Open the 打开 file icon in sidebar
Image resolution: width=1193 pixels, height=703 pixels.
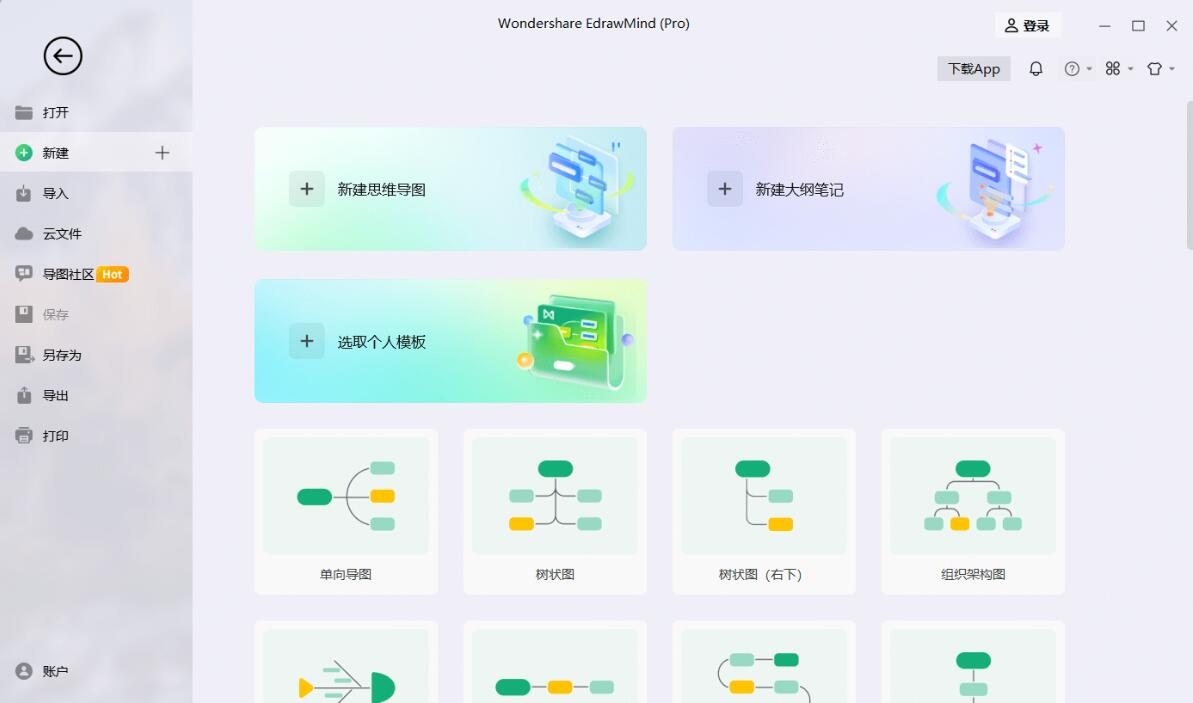pyautogui.click(x=24, y=112)
